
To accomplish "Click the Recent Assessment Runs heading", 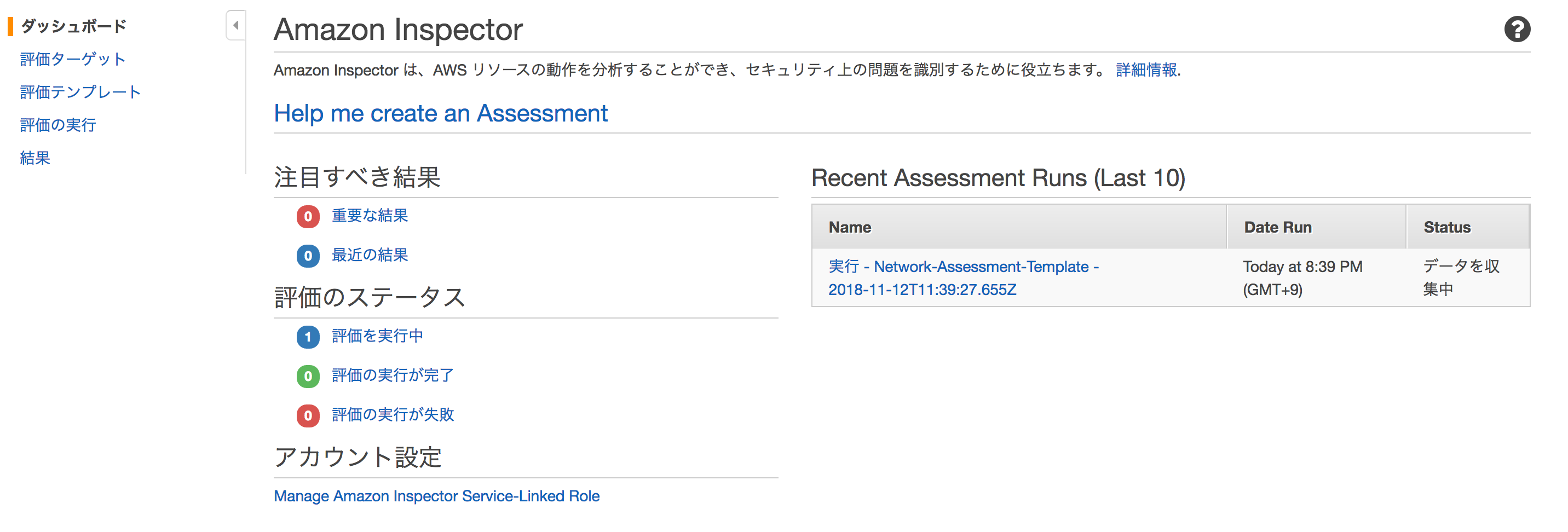I will (x=998, y=178).
